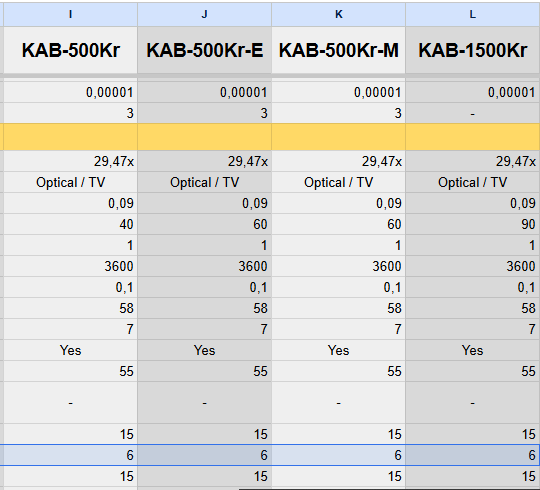Click the KAB-500Kr-E title cell
Screen dimensions: 540x490
pos(205,50)
